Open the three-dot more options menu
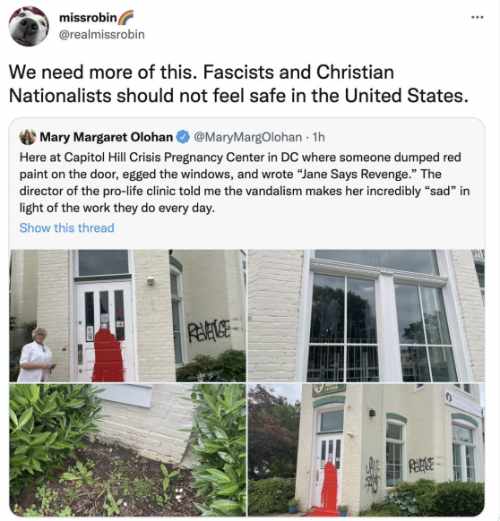500x521 pixels. (x=477, y=17)
